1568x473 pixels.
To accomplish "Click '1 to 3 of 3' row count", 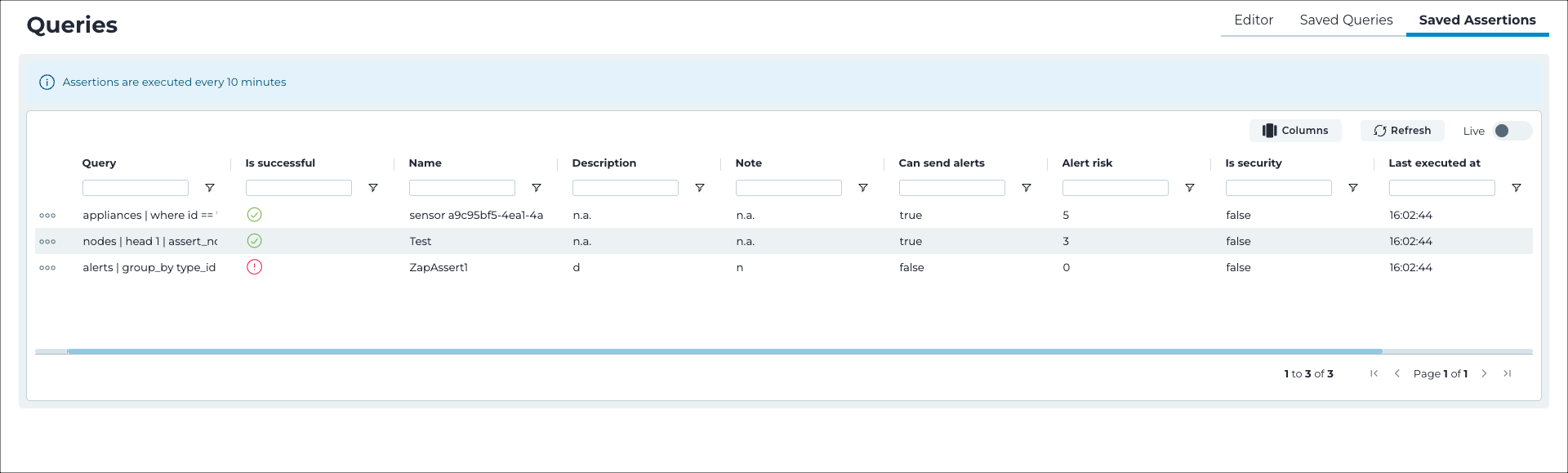I will 1308,374.
